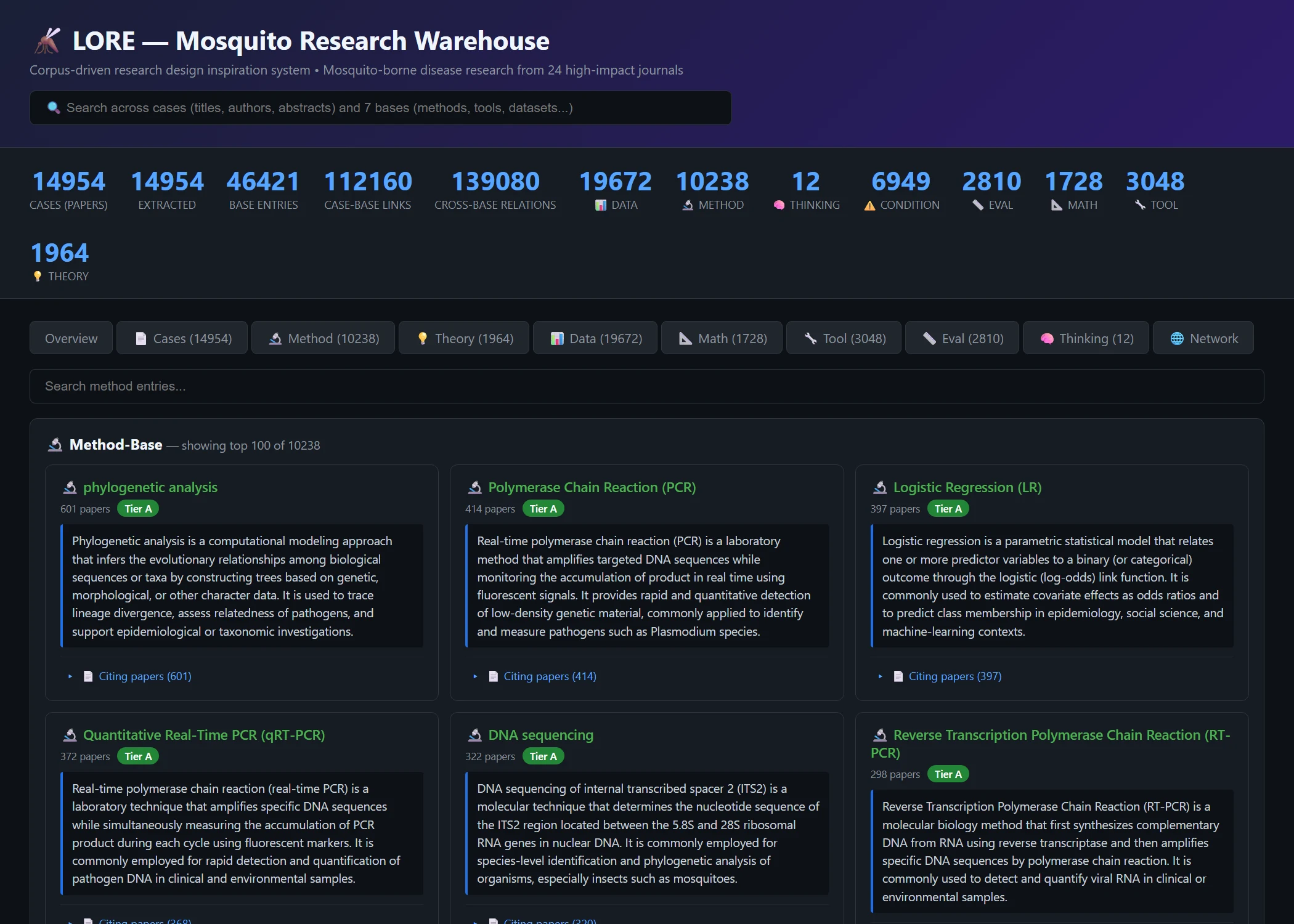
Task: Open Quantitative Real-Time PCR (qRT-PCR) title
Action: (x=204, y=735)
